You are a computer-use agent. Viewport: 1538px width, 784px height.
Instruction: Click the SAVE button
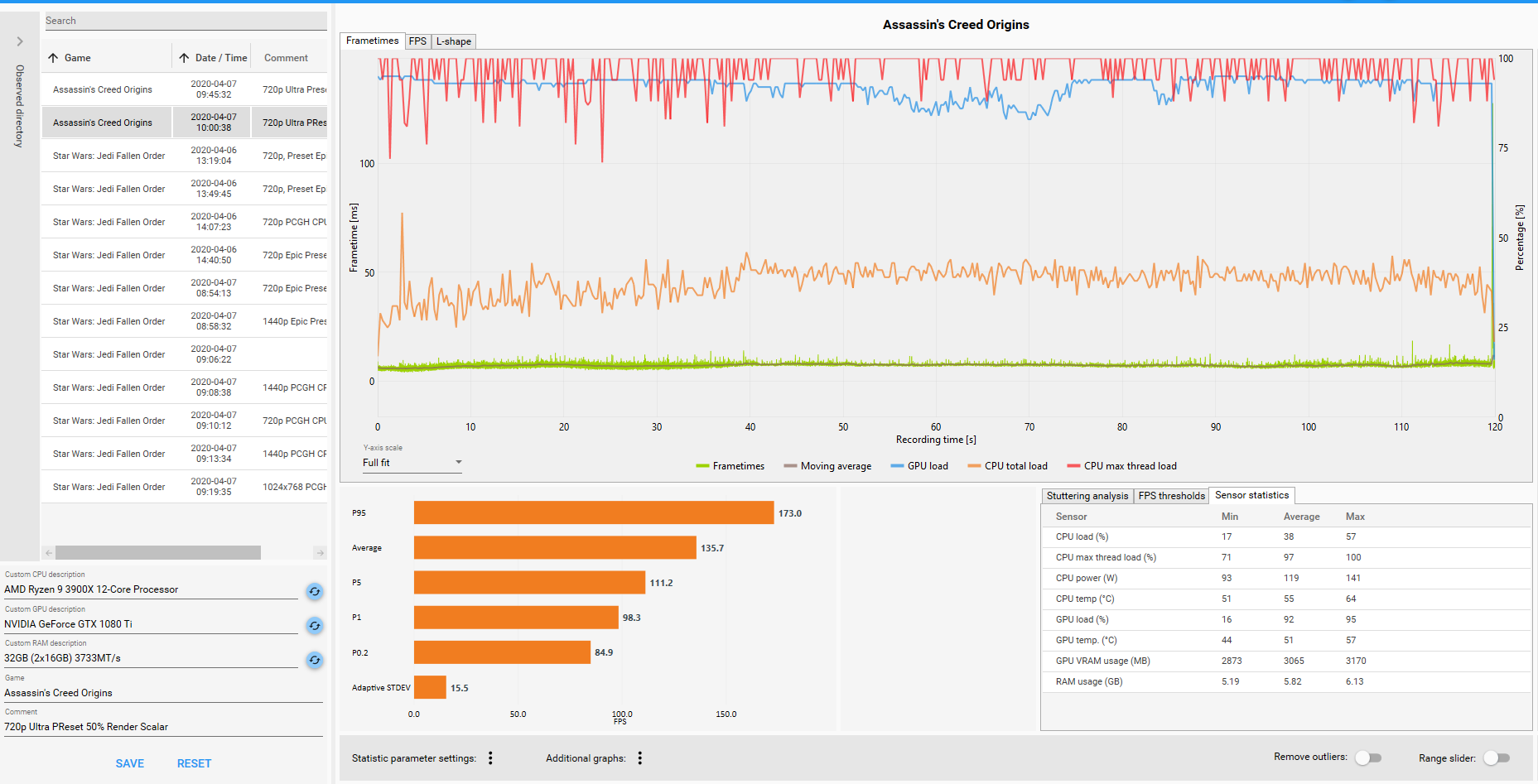coord(130,763)
